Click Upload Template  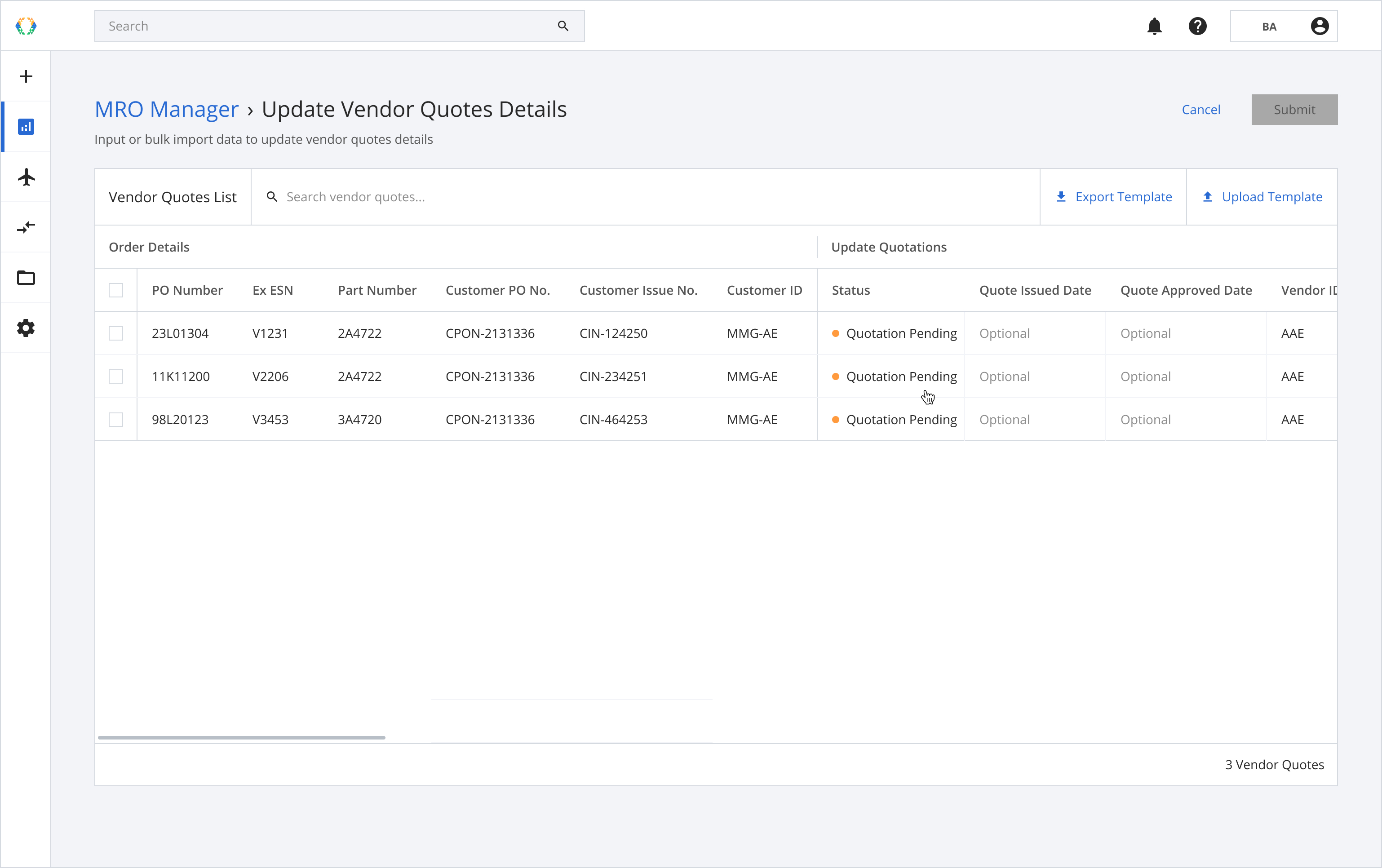[x=1262, y=197]
